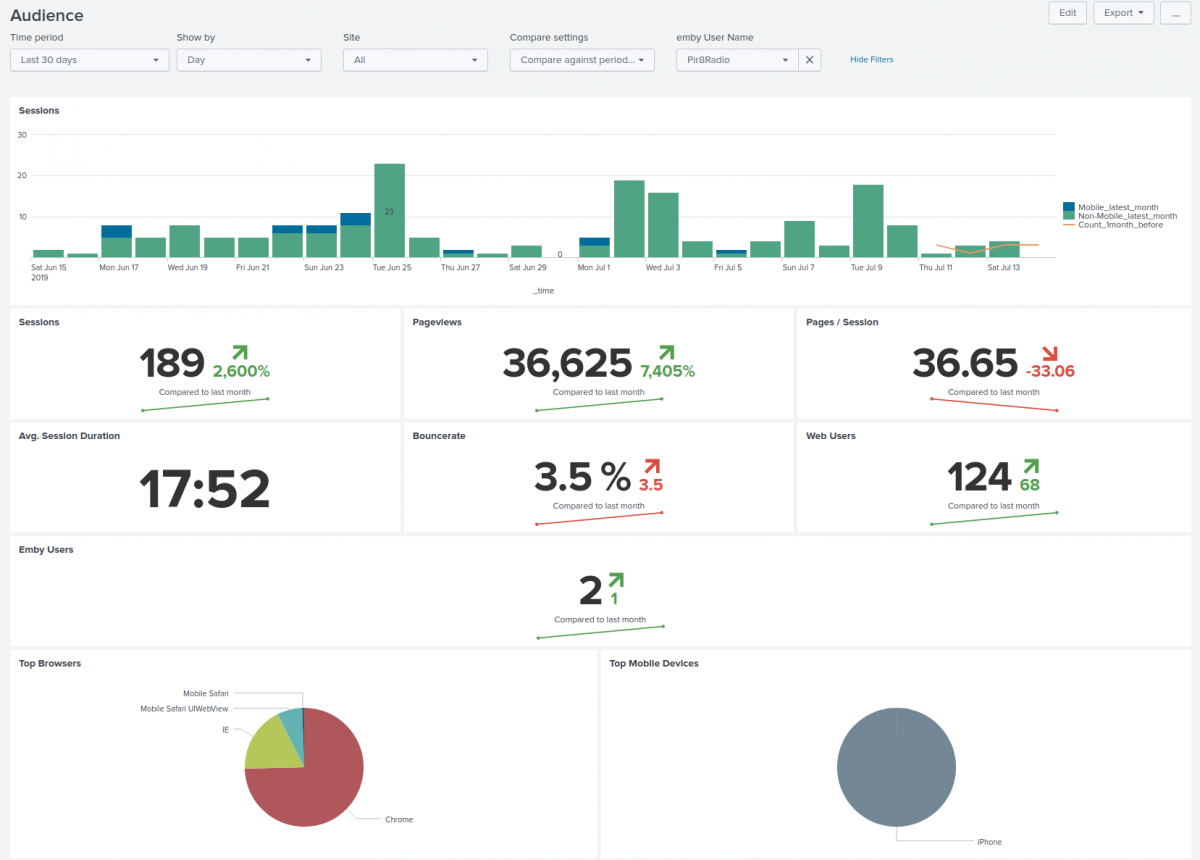Screen dimensions: 1200x860
Task: Open the Time period dropdown showing Last 30 days
Action: click(x=88, y=60)
